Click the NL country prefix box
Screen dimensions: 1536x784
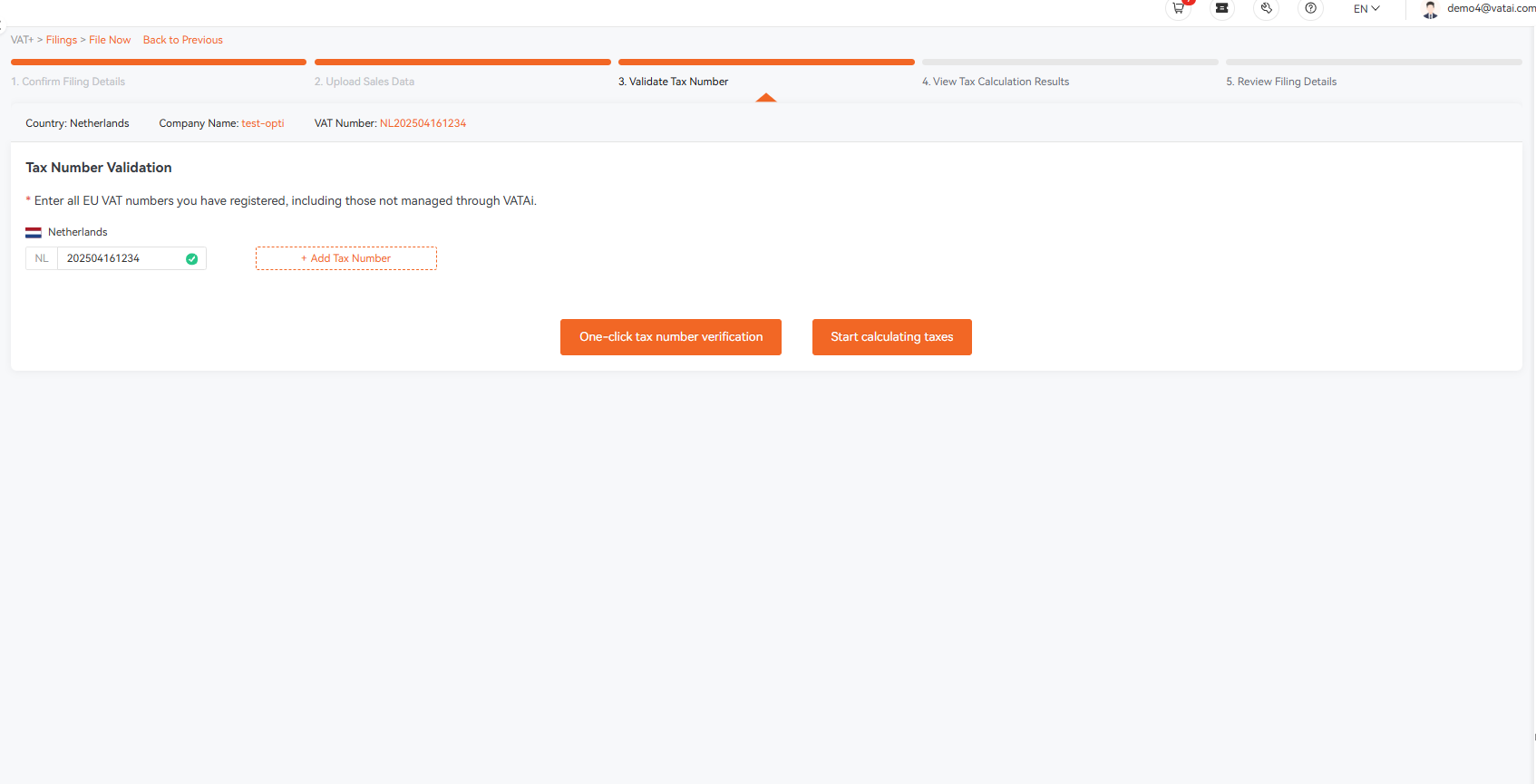(42, 258)
